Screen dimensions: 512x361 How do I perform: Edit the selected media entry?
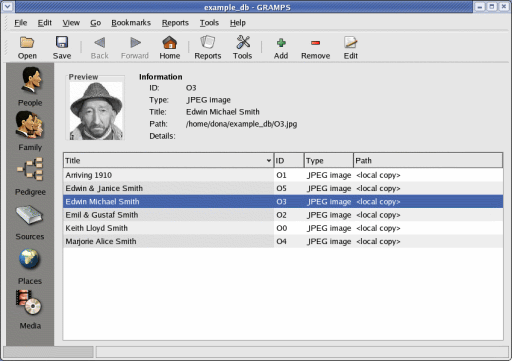(350, 48)
